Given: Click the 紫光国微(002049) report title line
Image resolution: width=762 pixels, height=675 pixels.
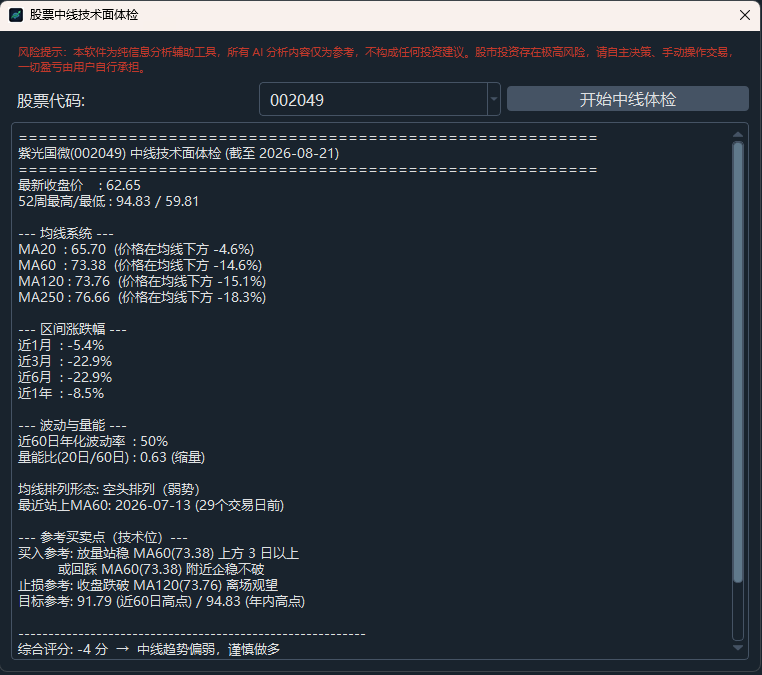Looking at the screenshot, I should coord(178,154).
